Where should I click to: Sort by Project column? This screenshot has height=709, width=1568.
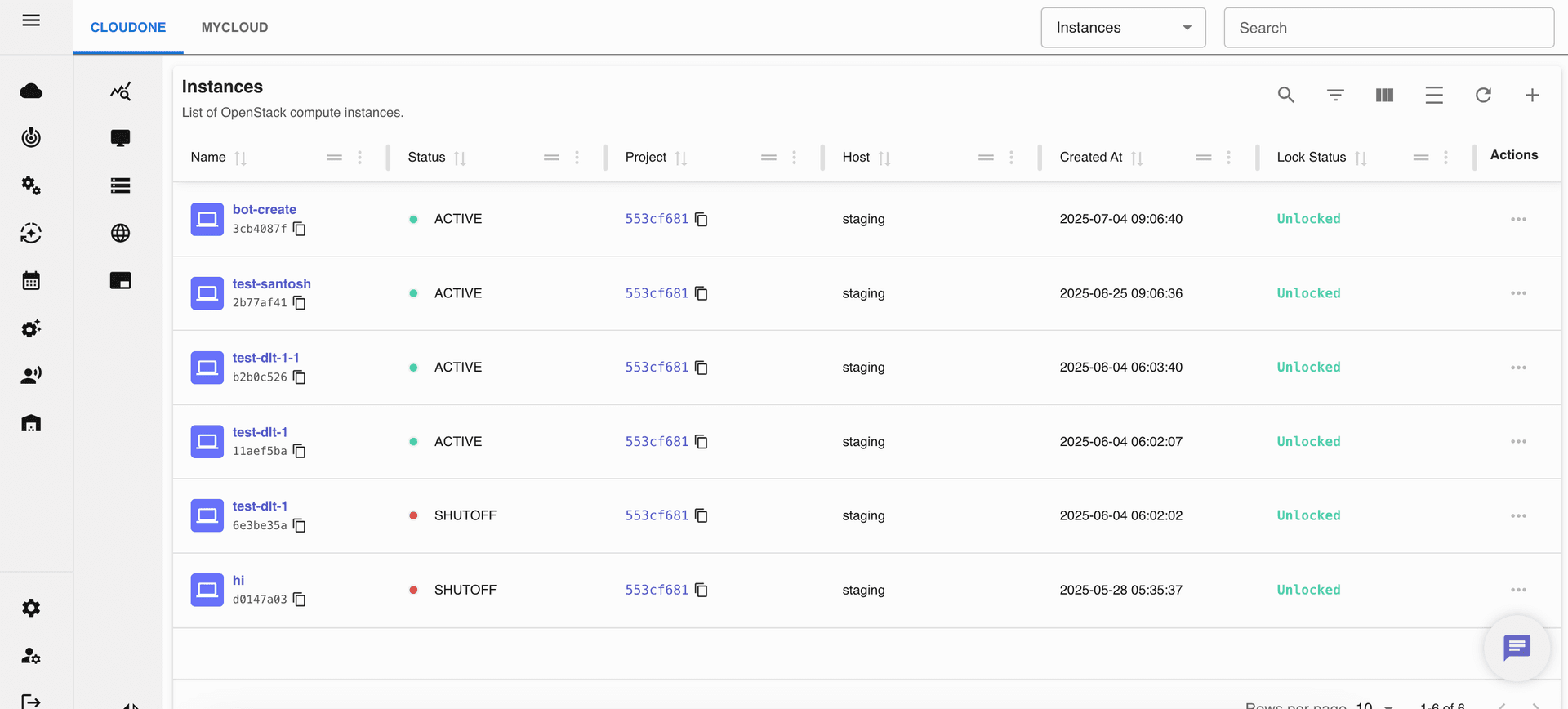[x=681, y=158]
